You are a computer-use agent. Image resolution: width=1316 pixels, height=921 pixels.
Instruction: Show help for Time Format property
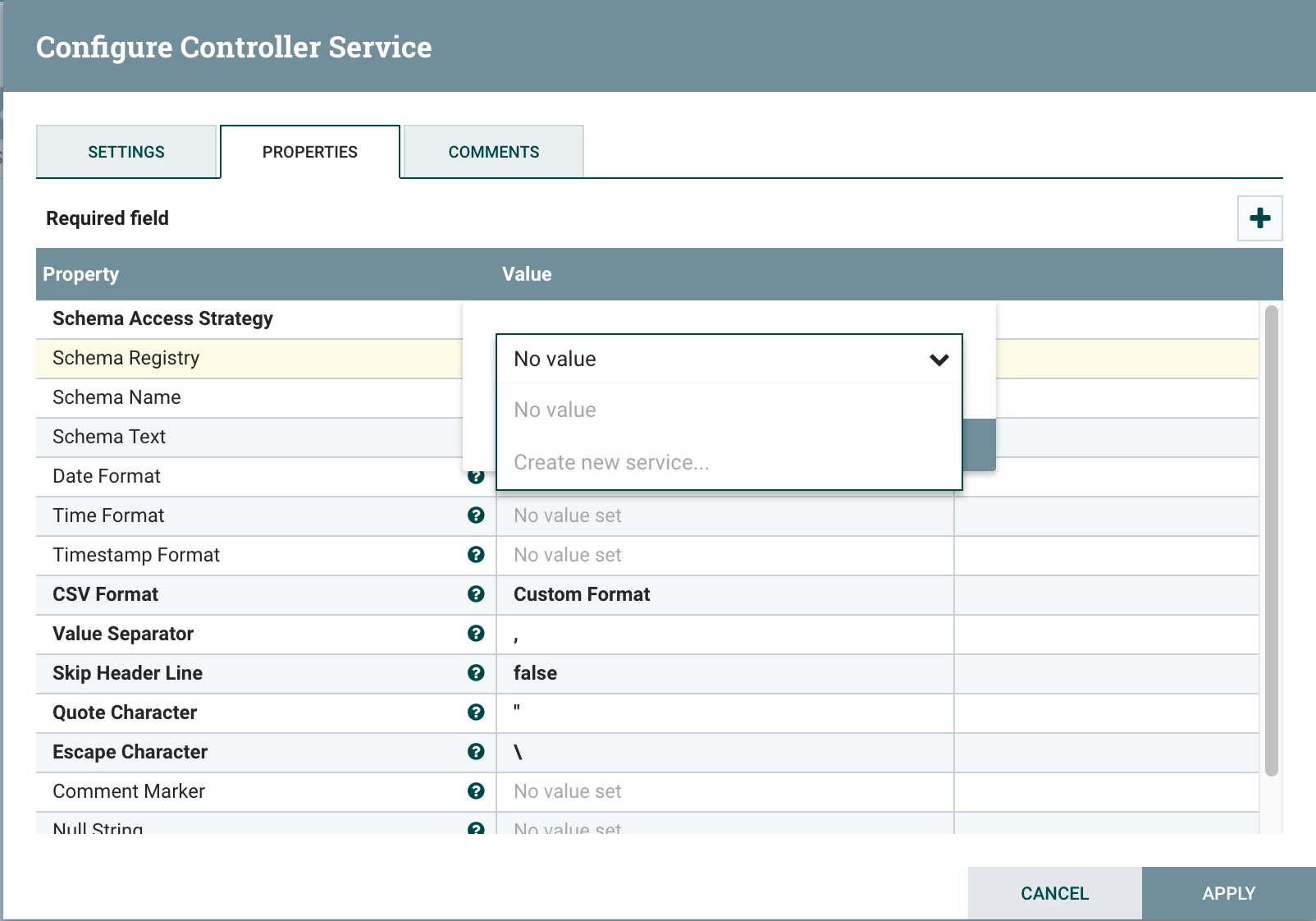click(x=476, y=515)
